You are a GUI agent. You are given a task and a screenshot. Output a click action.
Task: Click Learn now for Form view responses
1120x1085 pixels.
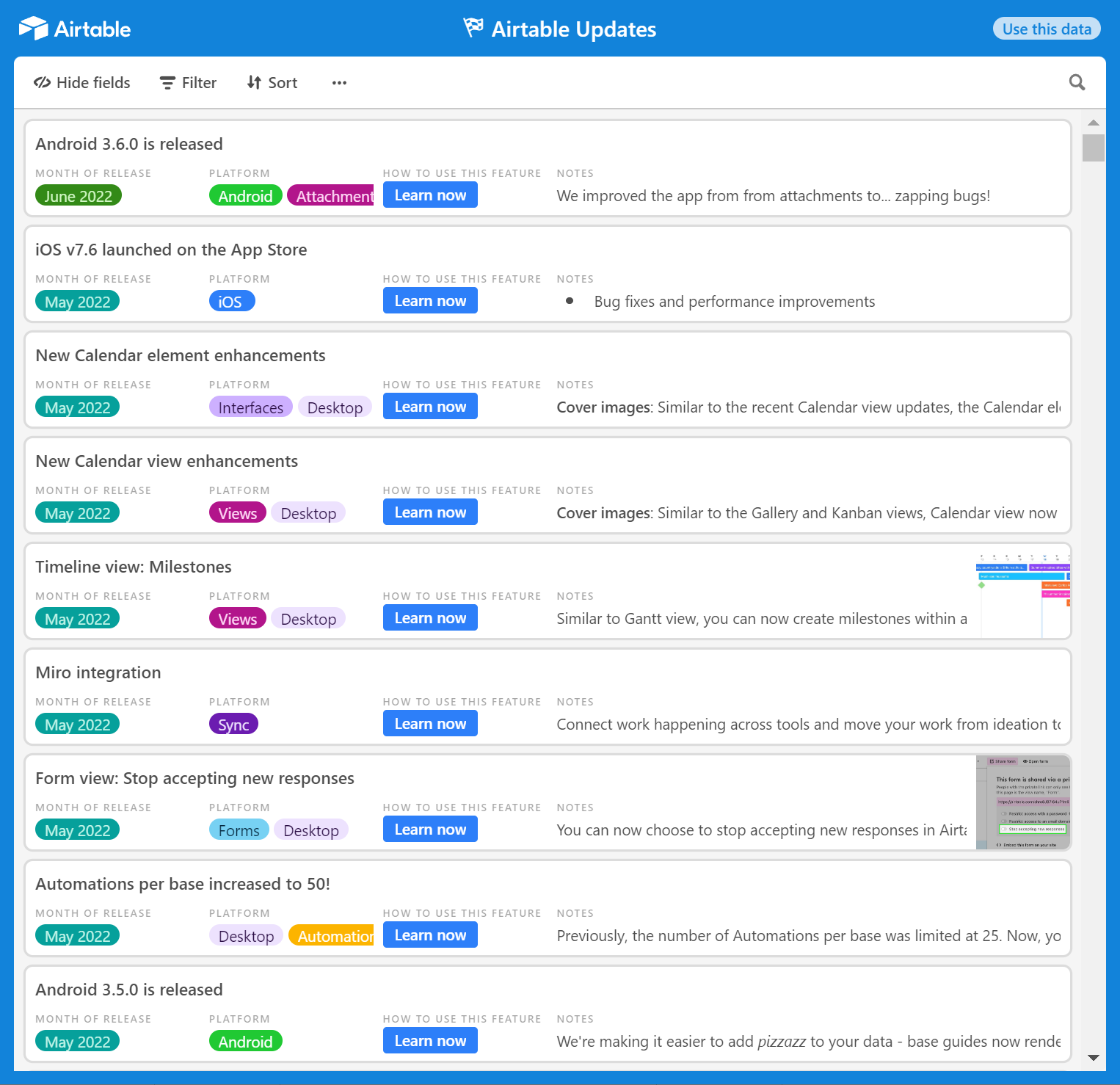[430, 830]
